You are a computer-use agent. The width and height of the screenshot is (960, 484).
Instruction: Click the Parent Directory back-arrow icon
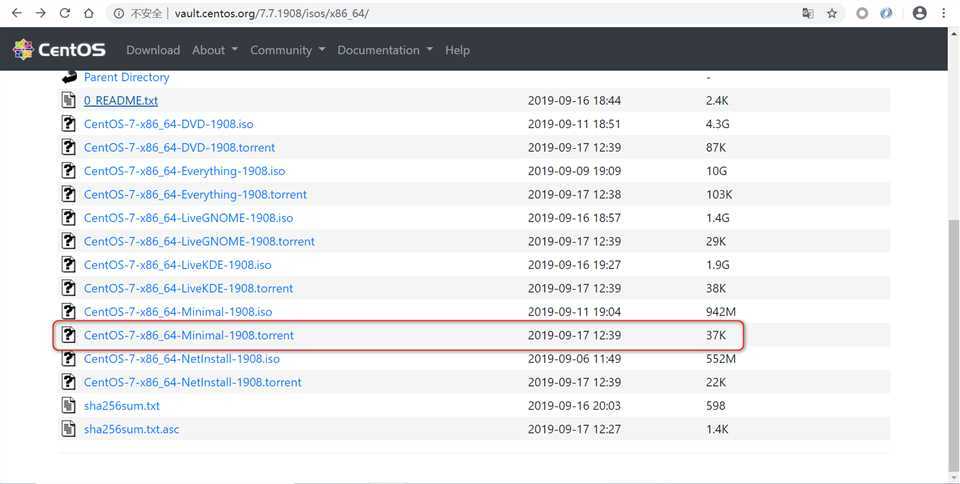[x=69, y=77]
